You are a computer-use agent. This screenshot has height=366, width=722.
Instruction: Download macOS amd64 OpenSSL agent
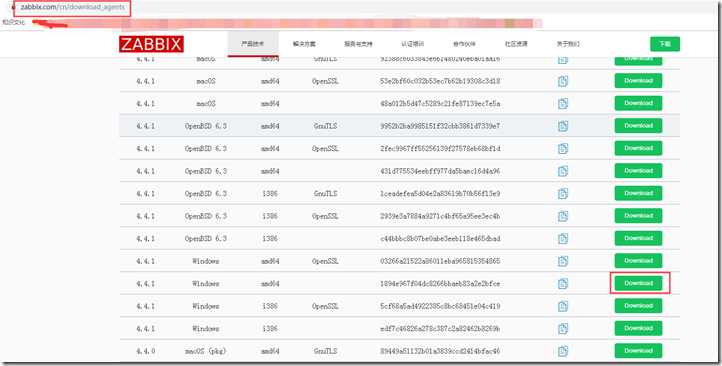tap(638, 81)
